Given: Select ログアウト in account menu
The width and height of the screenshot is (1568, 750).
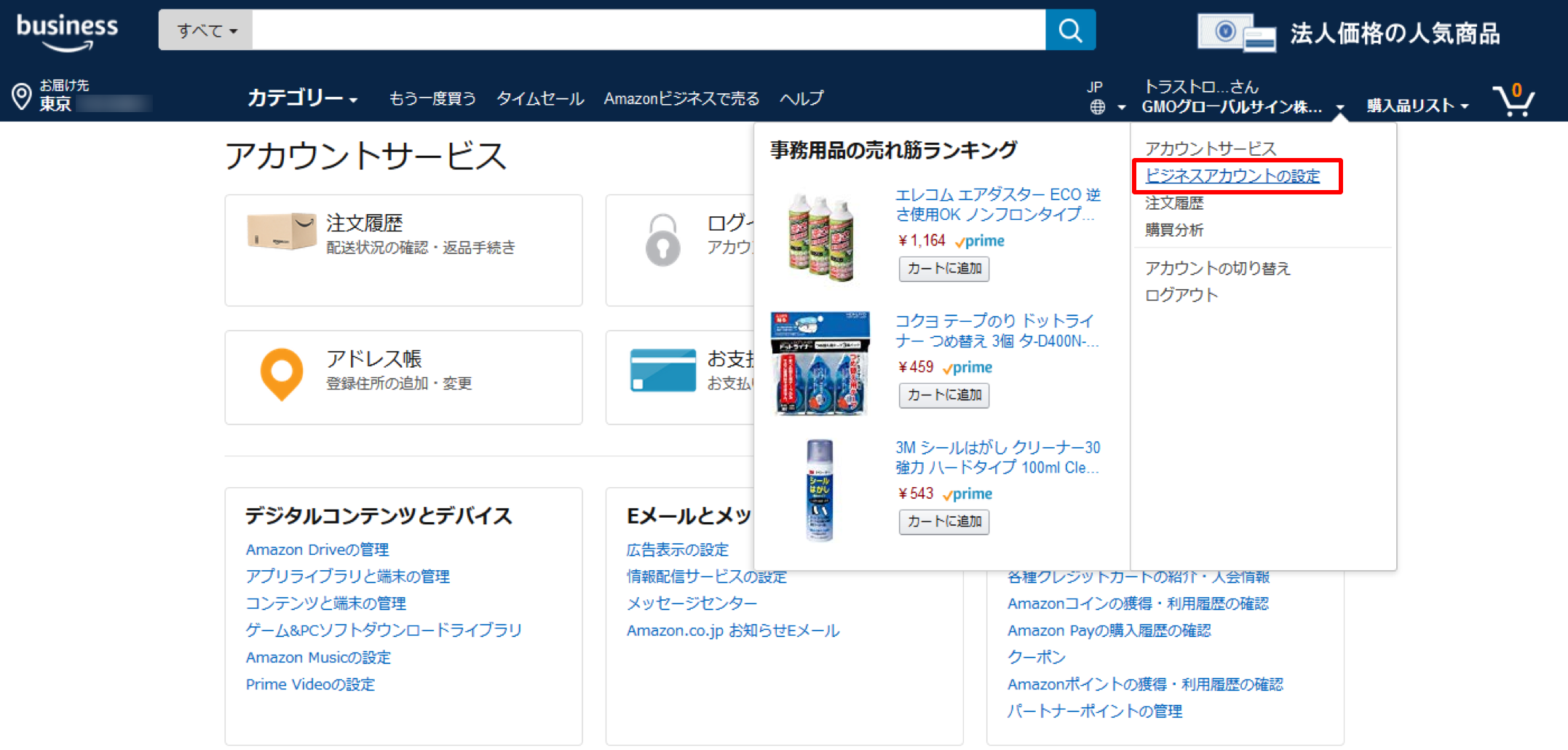Looking at the screenshot, I should click(x=1181, y=295).
